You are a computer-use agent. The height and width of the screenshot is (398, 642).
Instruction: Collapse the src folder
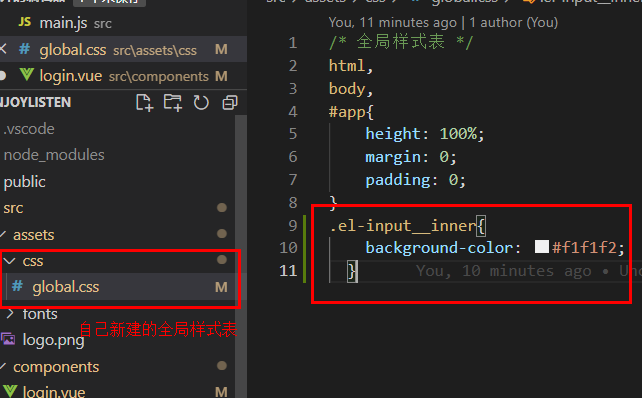pyautogui.click(x=13, y=208)
